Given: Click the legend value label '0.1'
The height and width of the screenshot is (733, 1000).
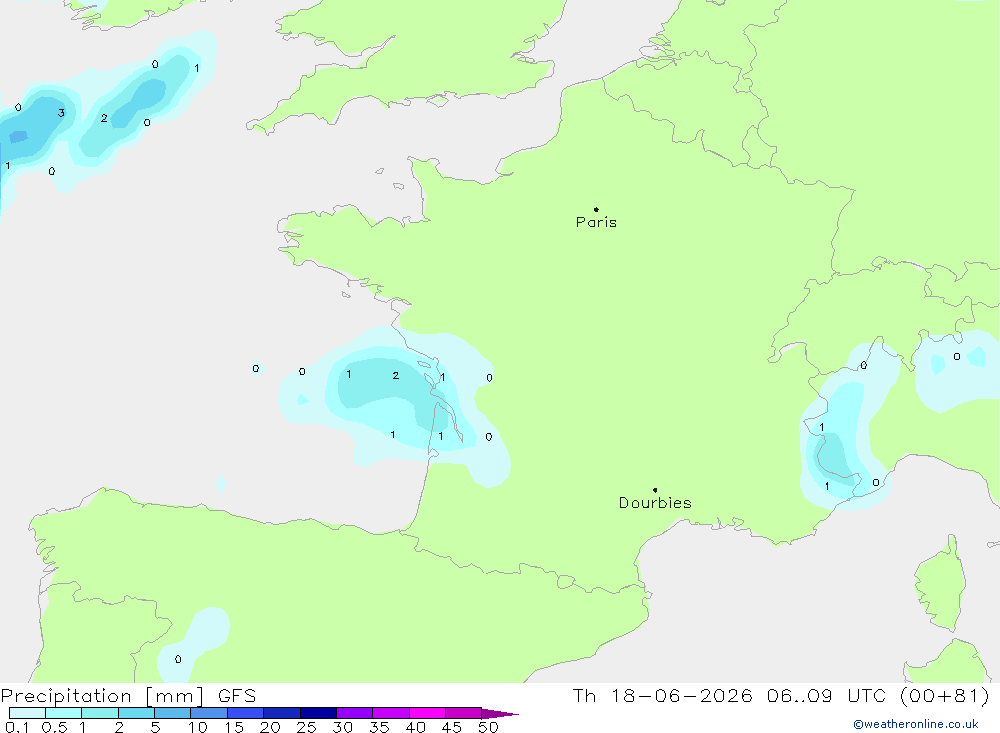Looking at the screenshot, I should (17, 727).
